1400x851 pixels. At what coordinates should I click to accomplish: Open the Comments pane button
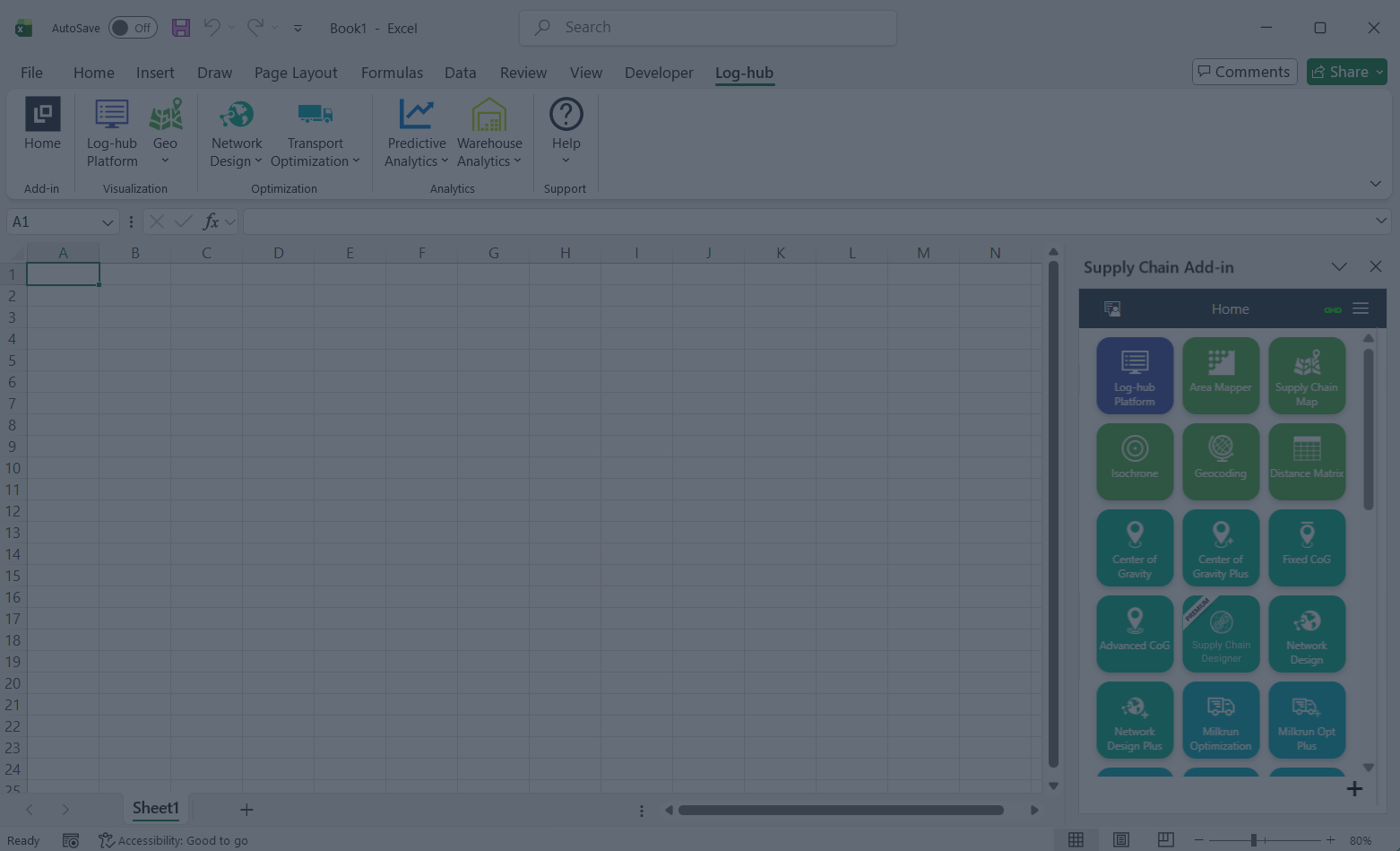pos(1244,72)
